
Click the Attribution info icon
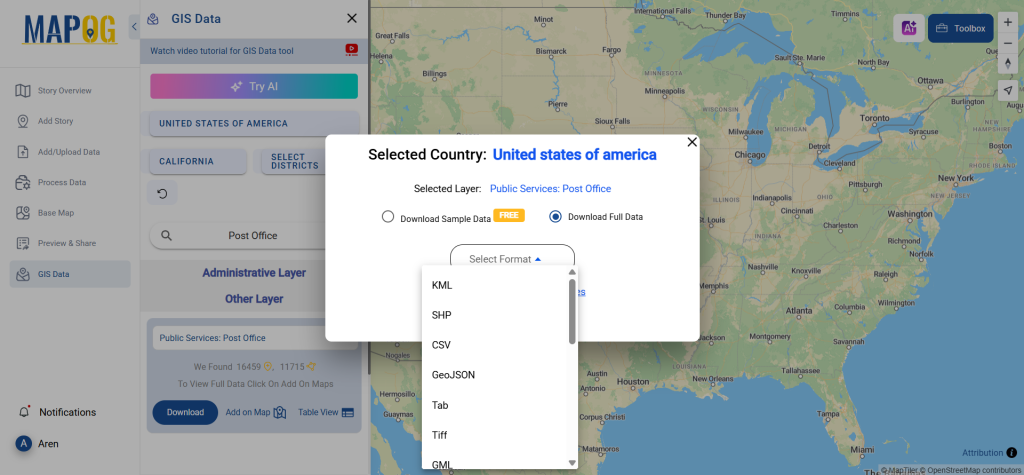pyautogui.click(x=1012, y=453)
